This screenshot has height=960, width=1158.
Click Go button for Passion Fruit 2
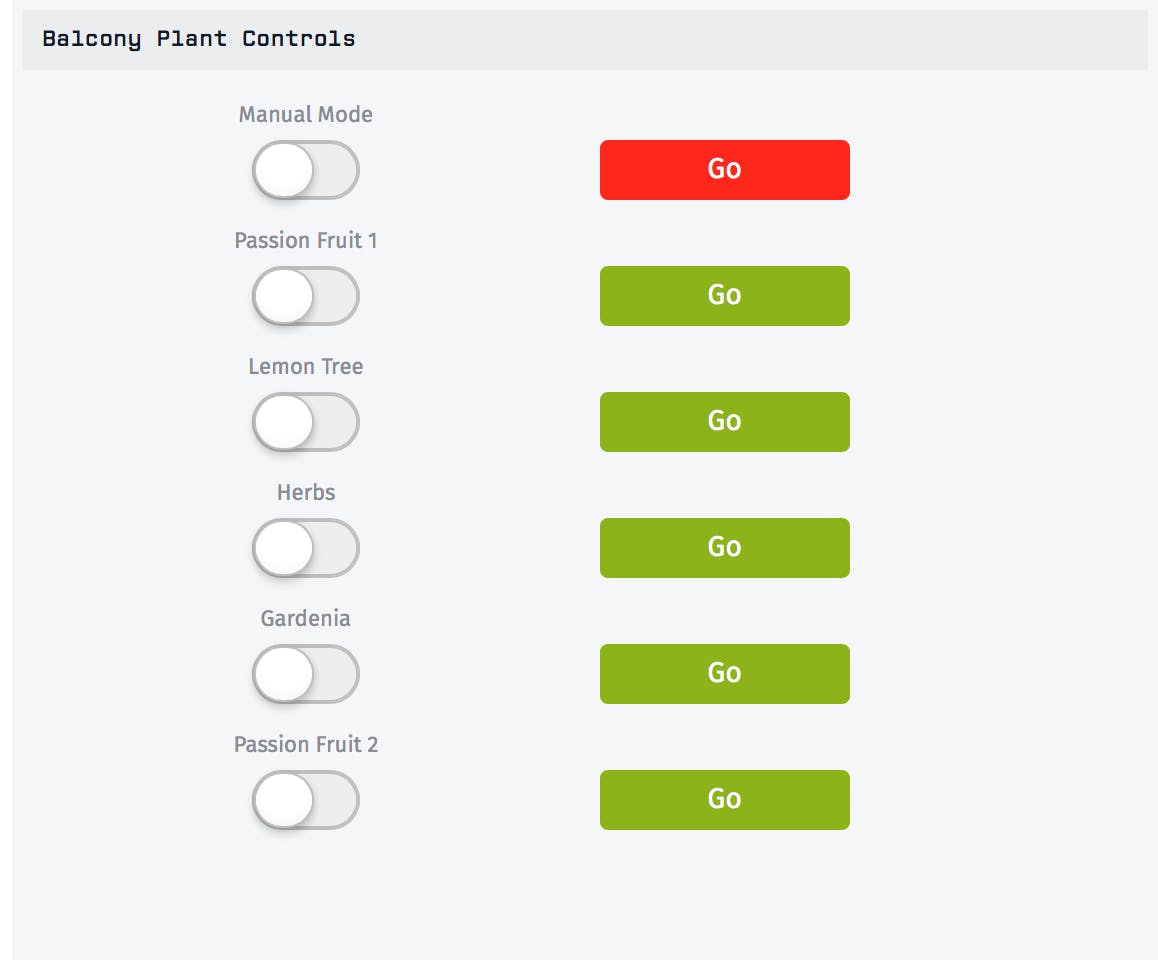724,800
